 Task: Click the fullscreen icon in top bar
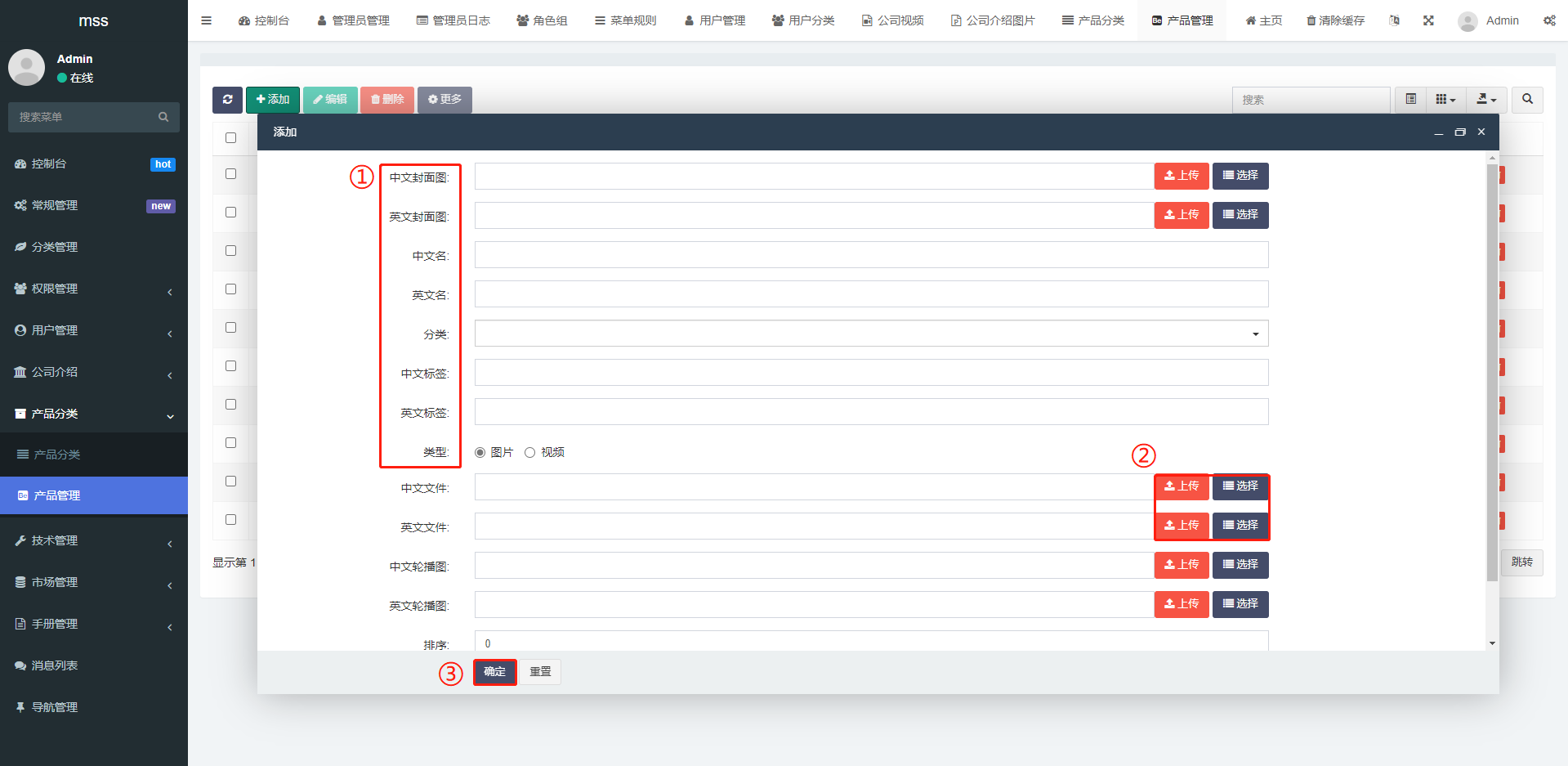pyautogui.click(x=1428, y=20)
